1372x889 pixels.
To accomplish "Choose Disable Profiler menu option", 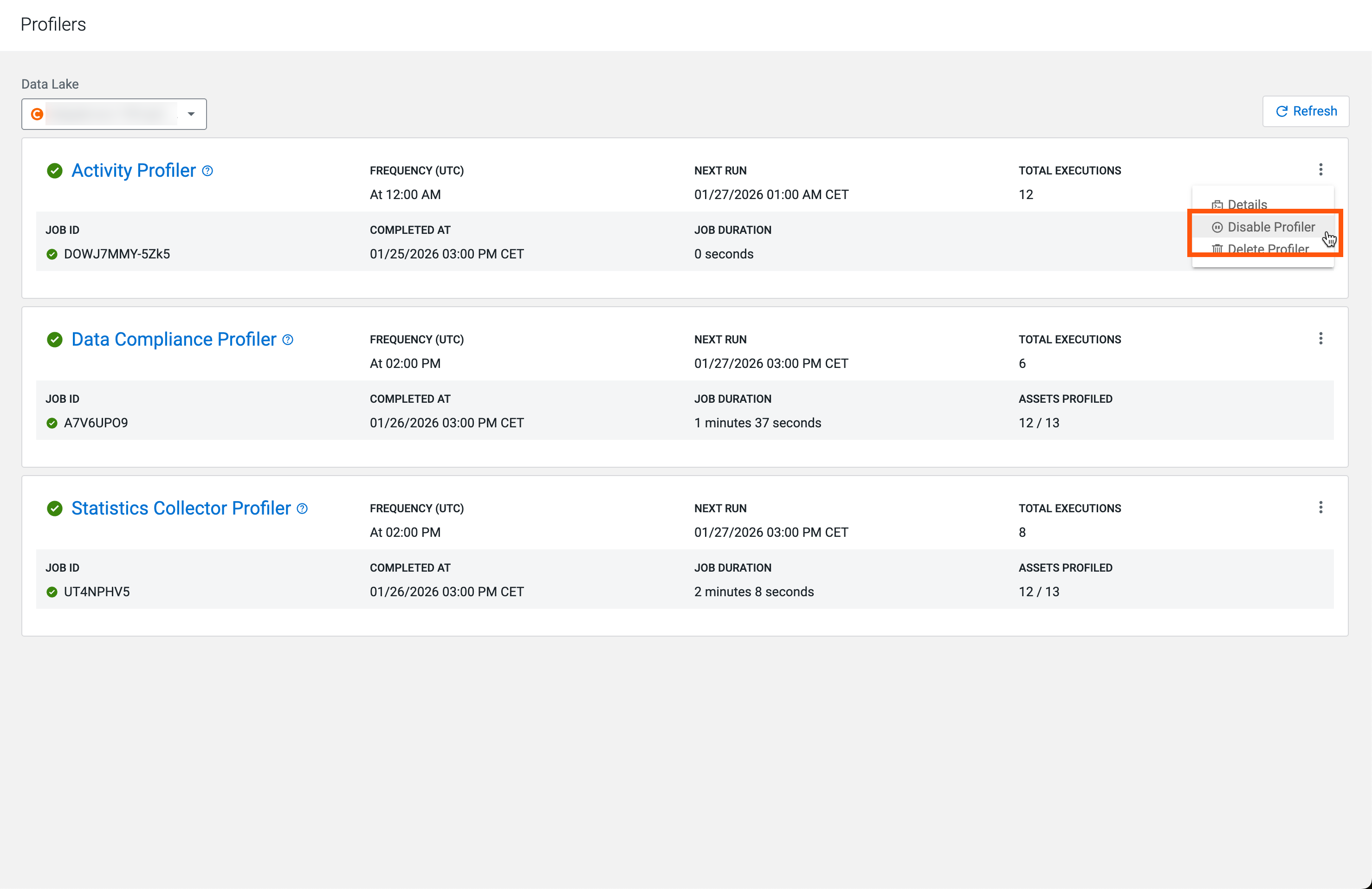I will tap(1270, 227).
